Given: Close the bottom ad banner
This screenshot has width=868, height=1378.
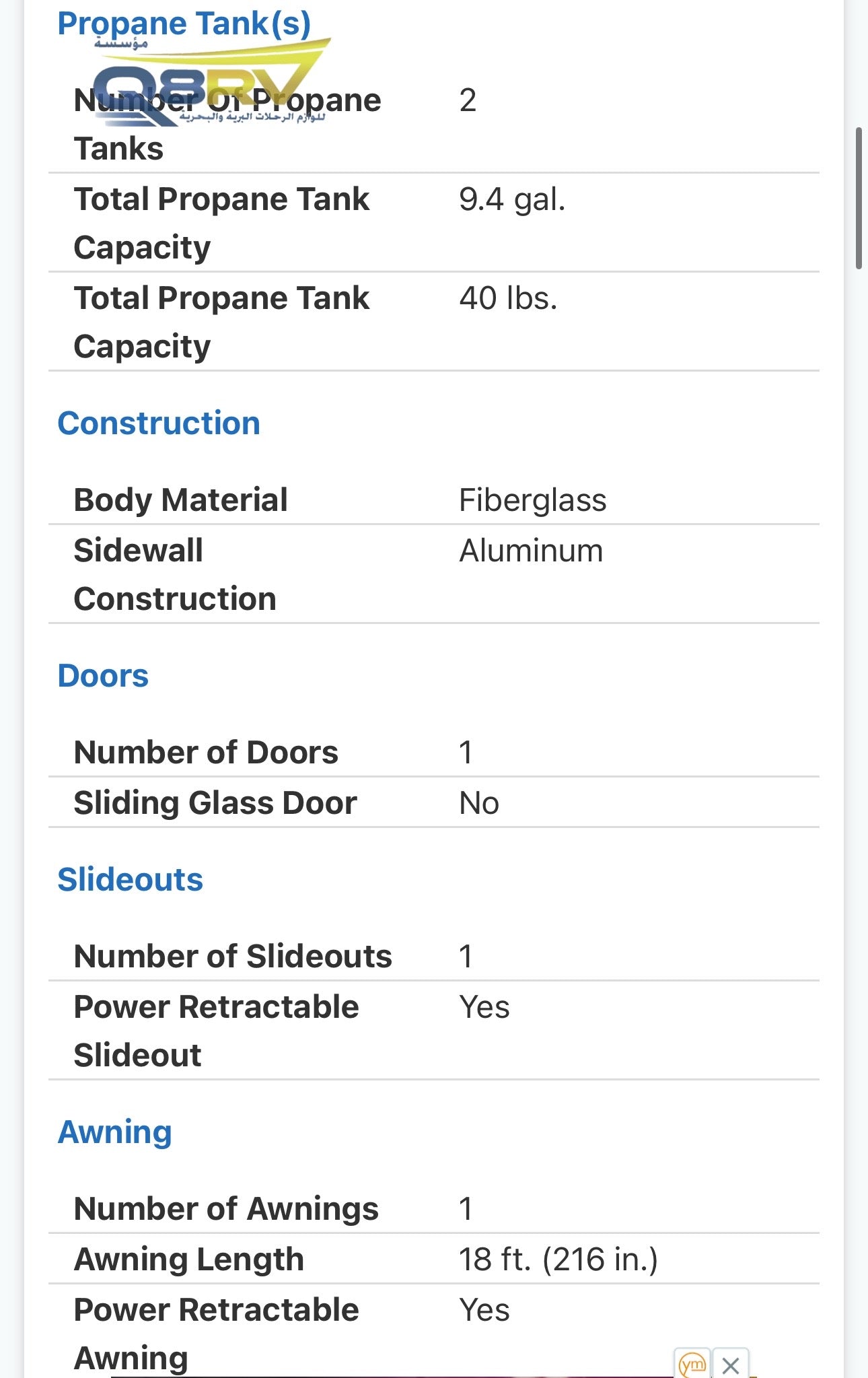Looking at the screenshot, I should point(731,1365).
